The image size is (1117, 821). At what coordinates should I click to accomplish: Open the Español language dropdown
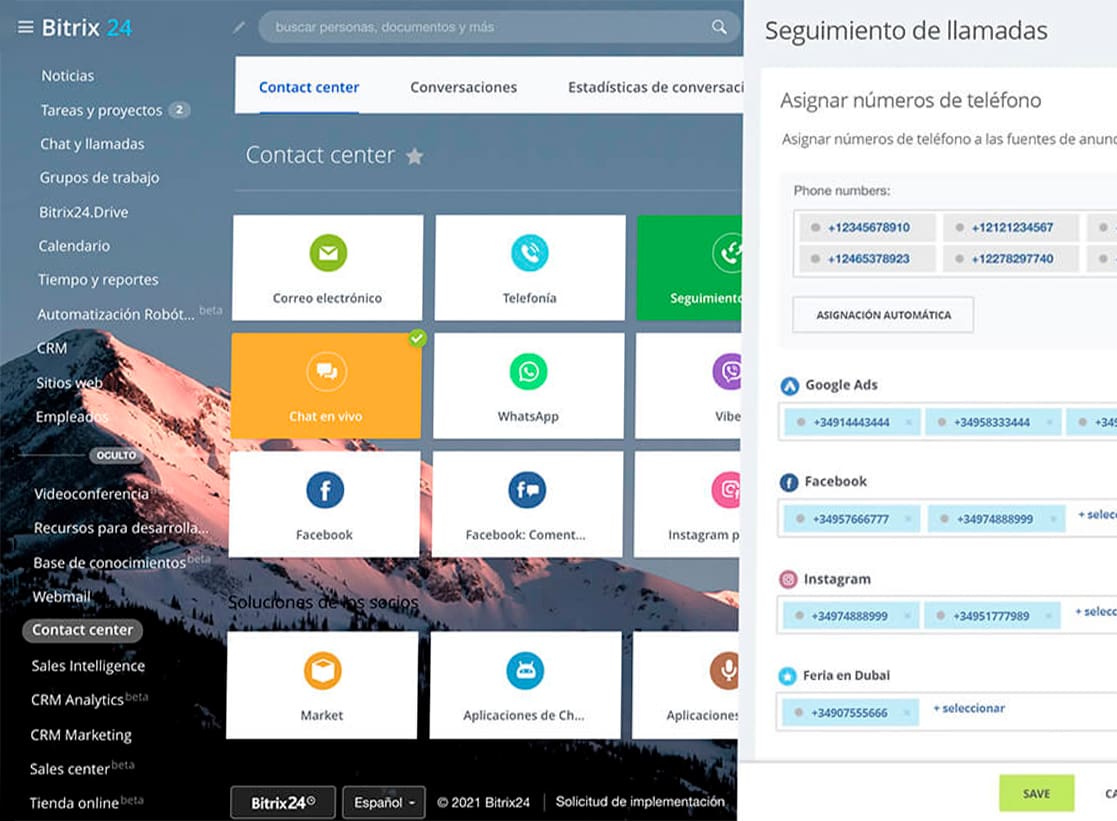coord(384,802)
